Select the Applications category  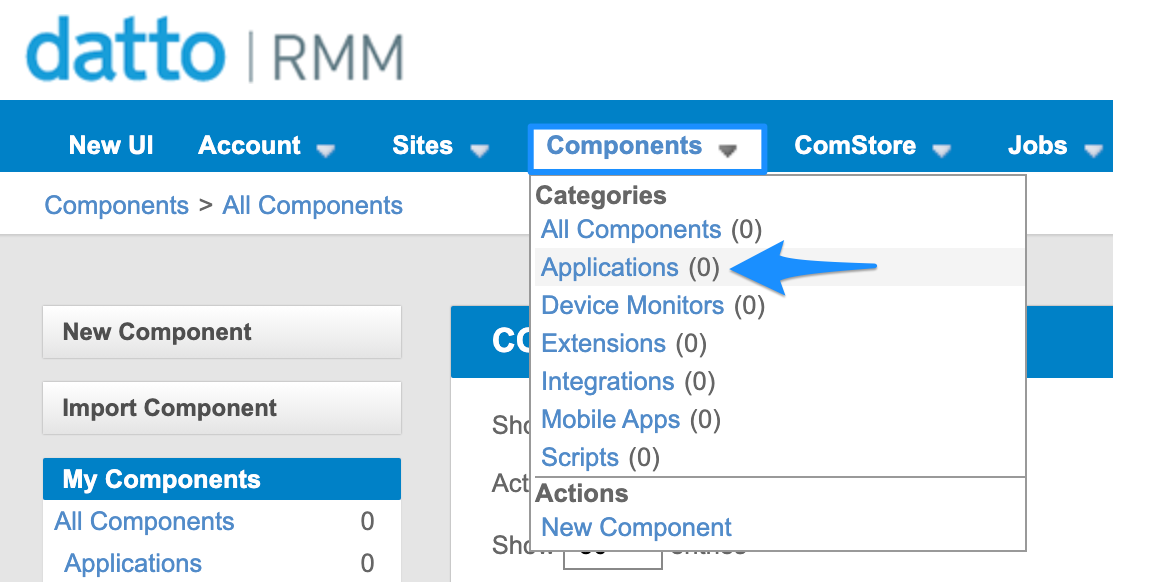coord(609,267)
